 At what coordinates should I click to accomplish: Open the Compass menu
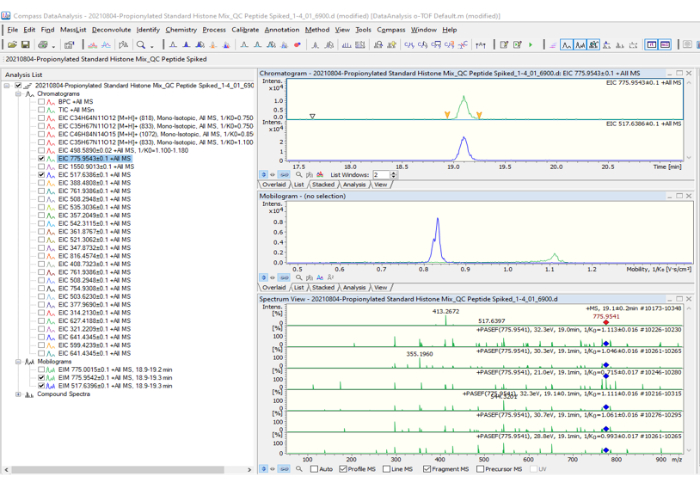click(x=391, y=30)
